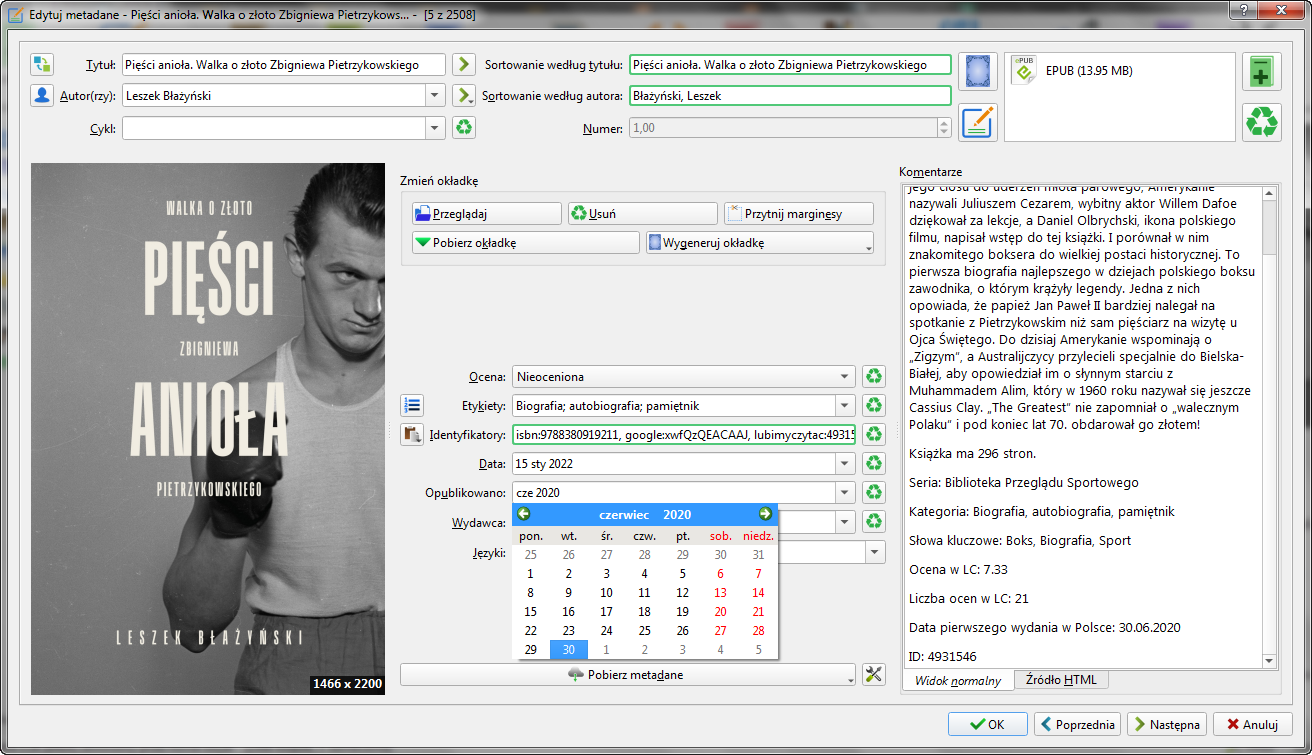Select day 13 in the calendar
This screenshot has width=1312, height=755.
(x=720, y=593)
